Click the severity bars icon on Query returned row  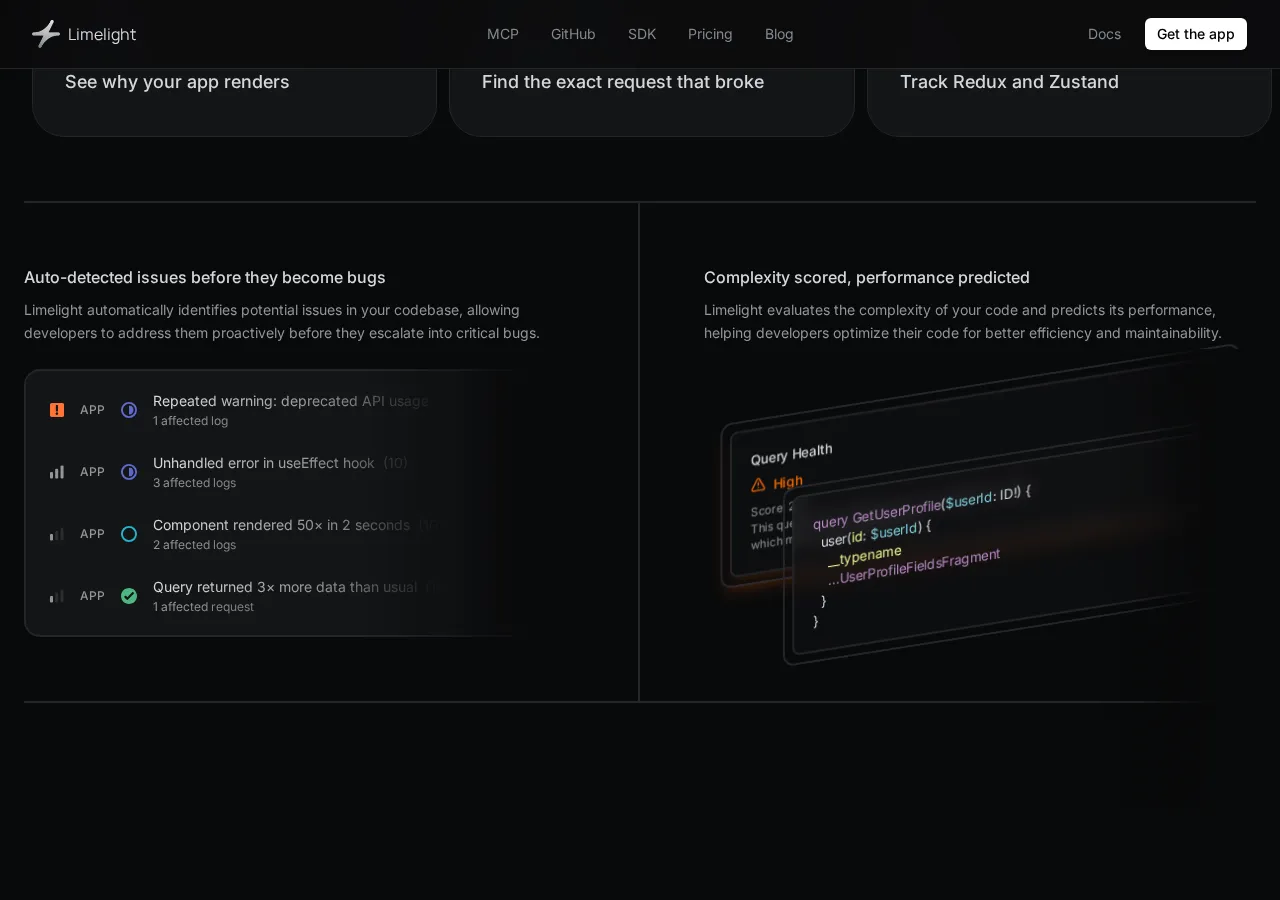click(57, 596)
